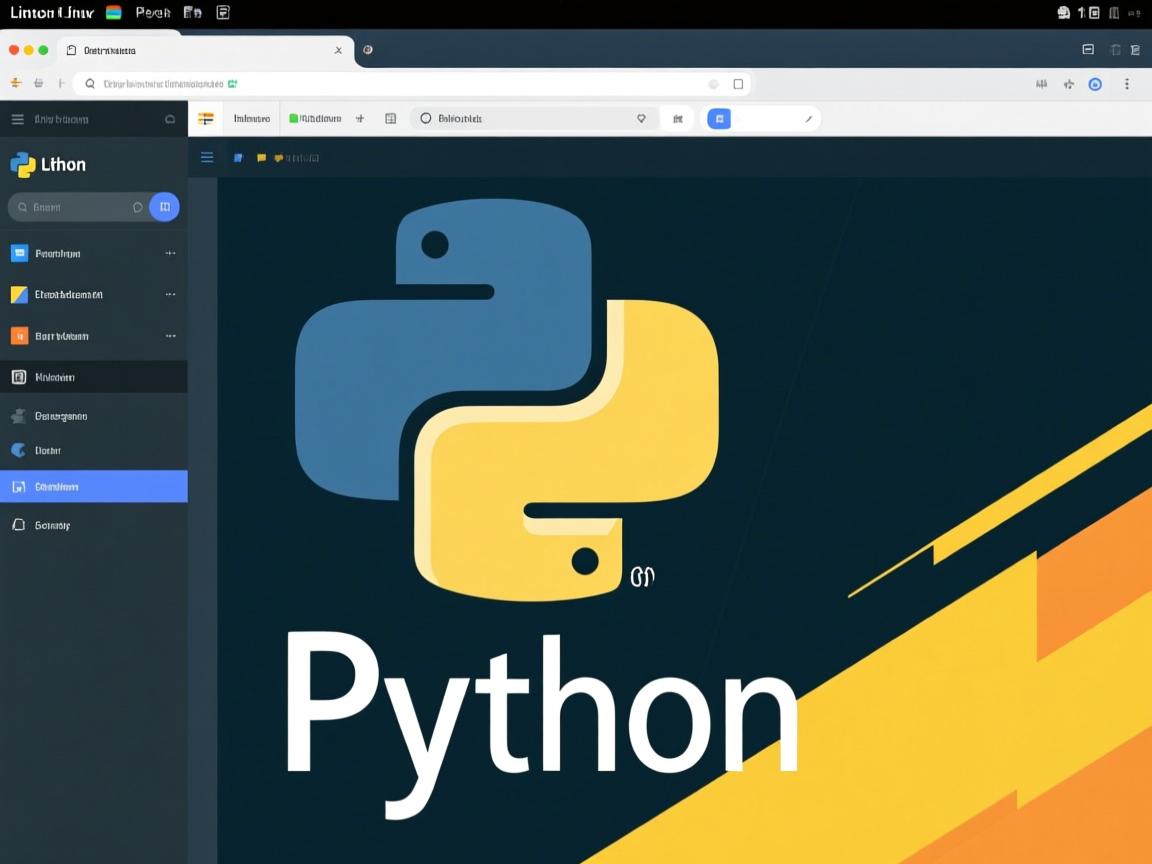Open the browser's three-dot menu
Screen dimensions: 1152x864
(x=1127, y=84)
